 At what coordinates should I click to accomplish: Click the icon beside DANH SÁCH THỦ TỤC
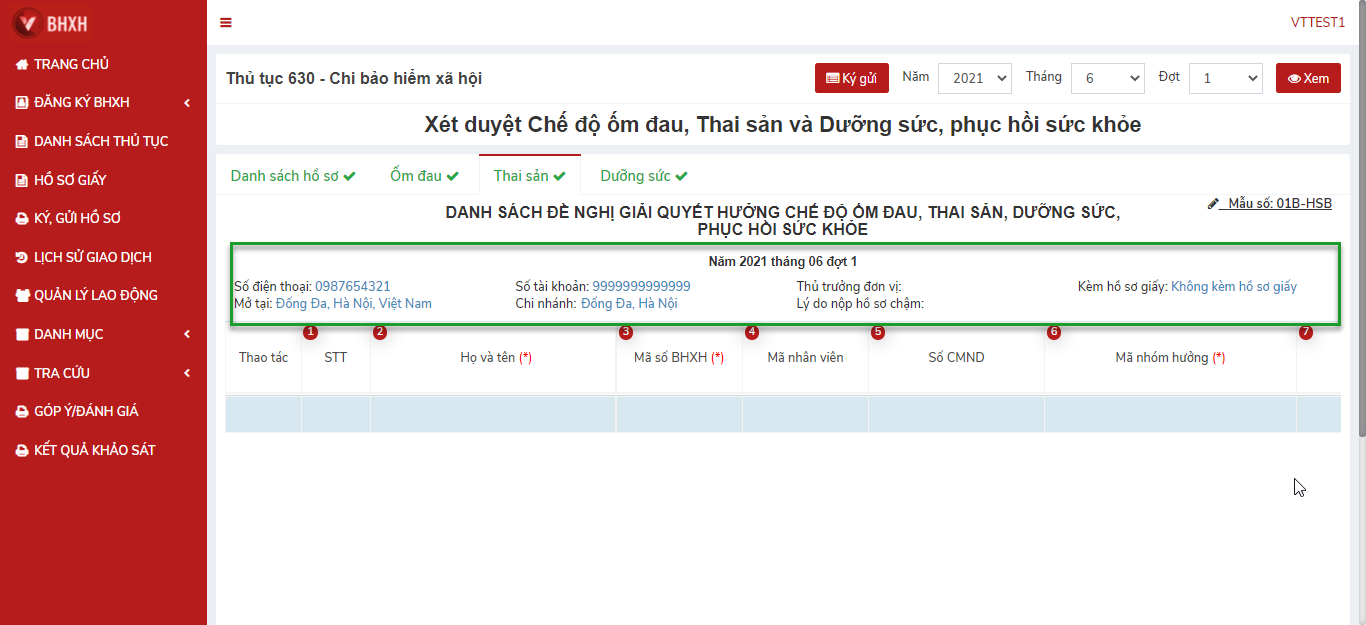21,141
